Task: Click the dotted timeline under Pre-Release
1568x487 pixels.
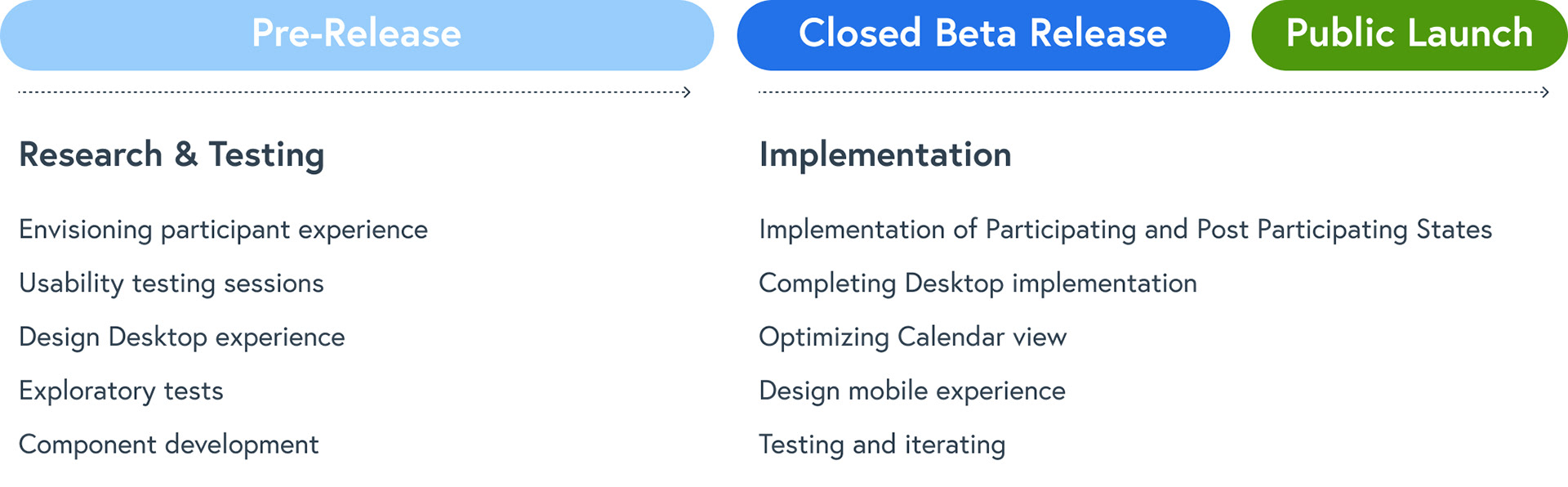Action: (x=354, y=92)
